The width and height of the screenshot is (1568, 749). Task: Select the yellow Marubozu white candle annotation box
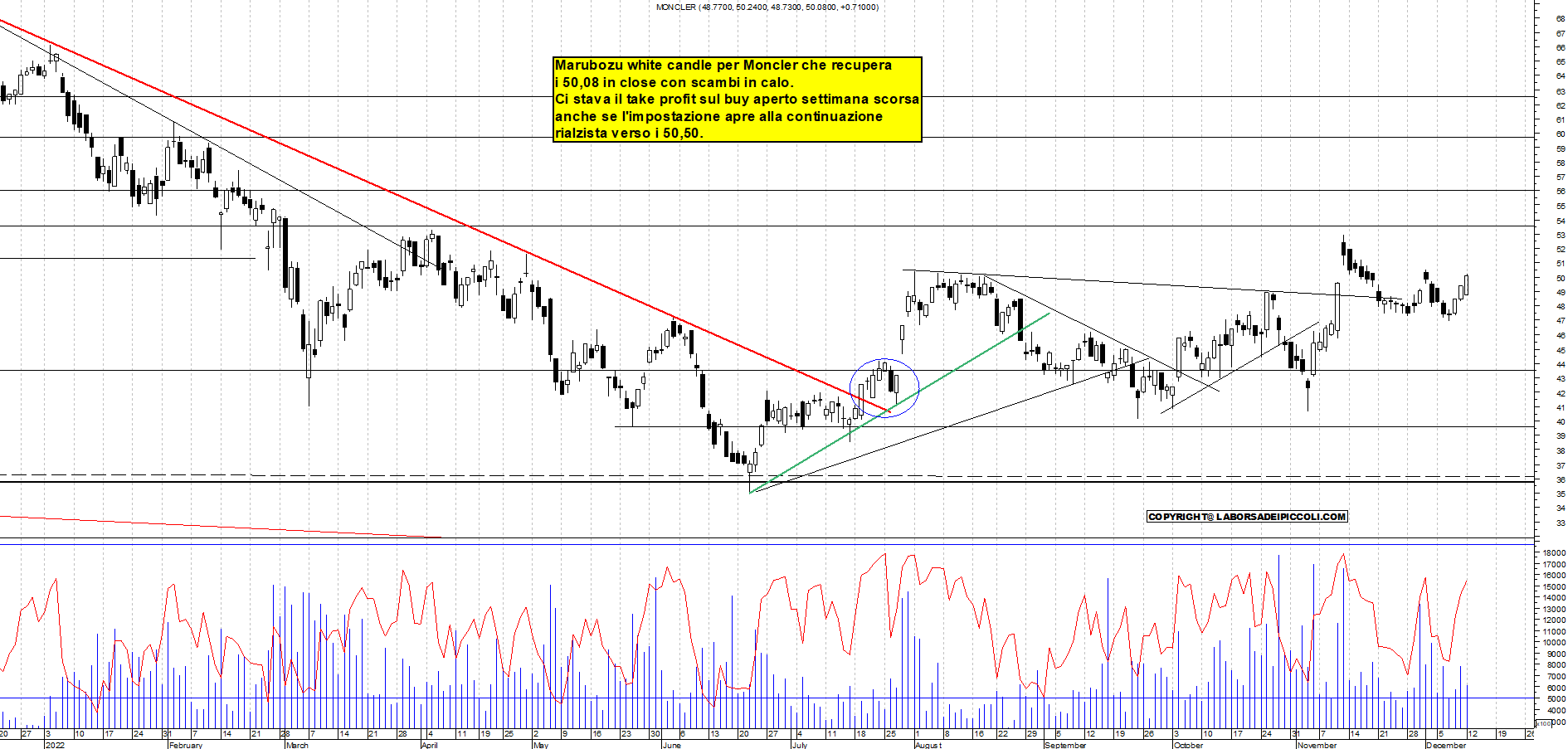tap(738, 100)
